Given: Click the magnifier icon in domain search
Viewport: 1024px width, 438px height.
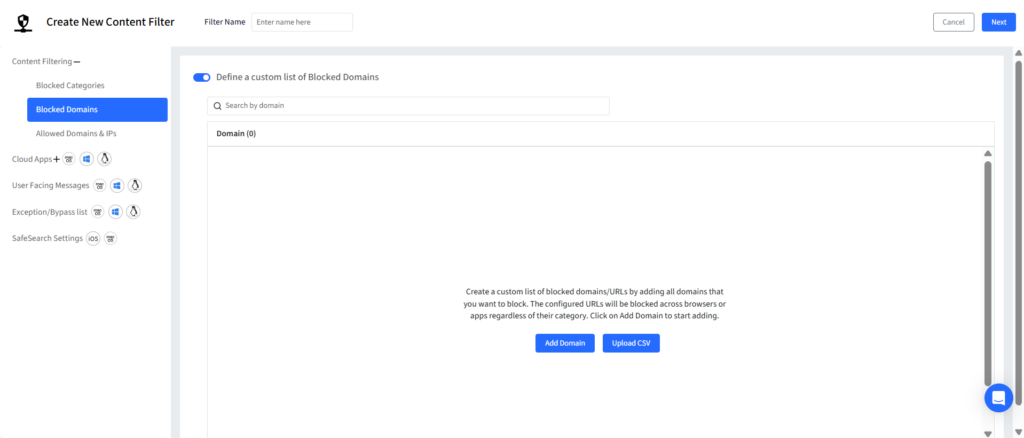Looking at the screenshot, I should pos(217,106).
